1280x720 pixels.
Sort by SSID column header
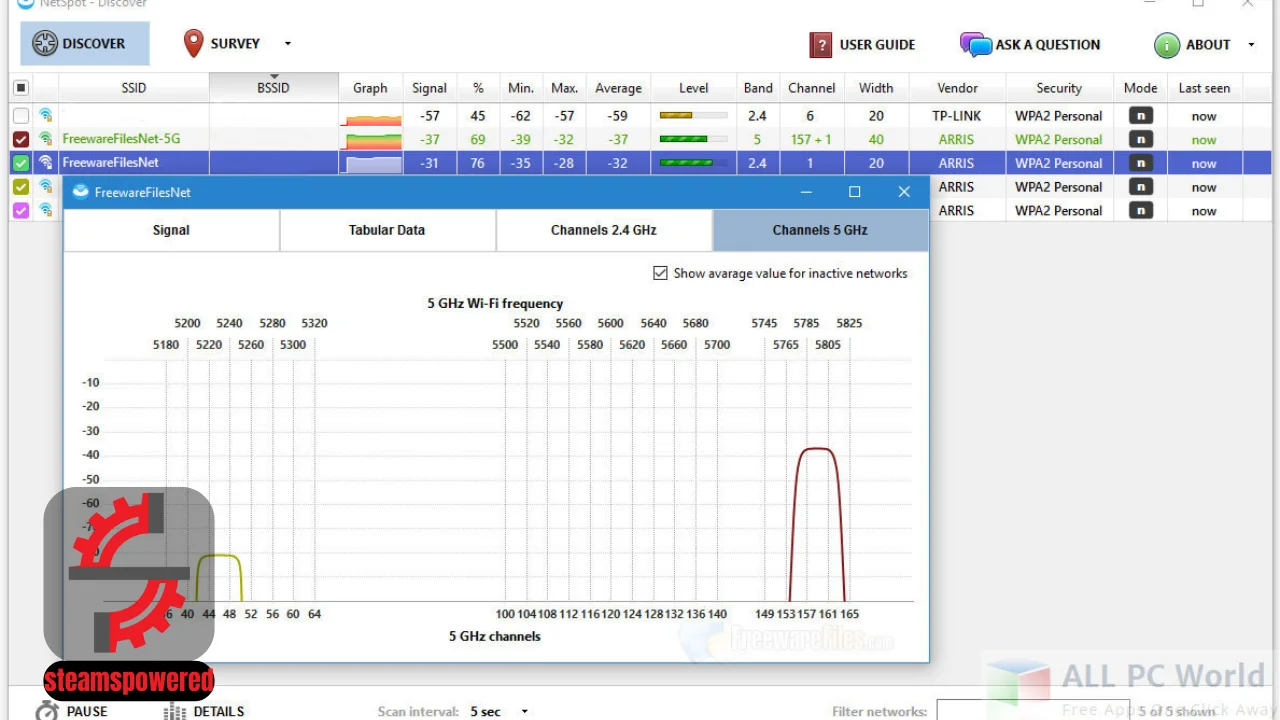(x=134, y=88)
